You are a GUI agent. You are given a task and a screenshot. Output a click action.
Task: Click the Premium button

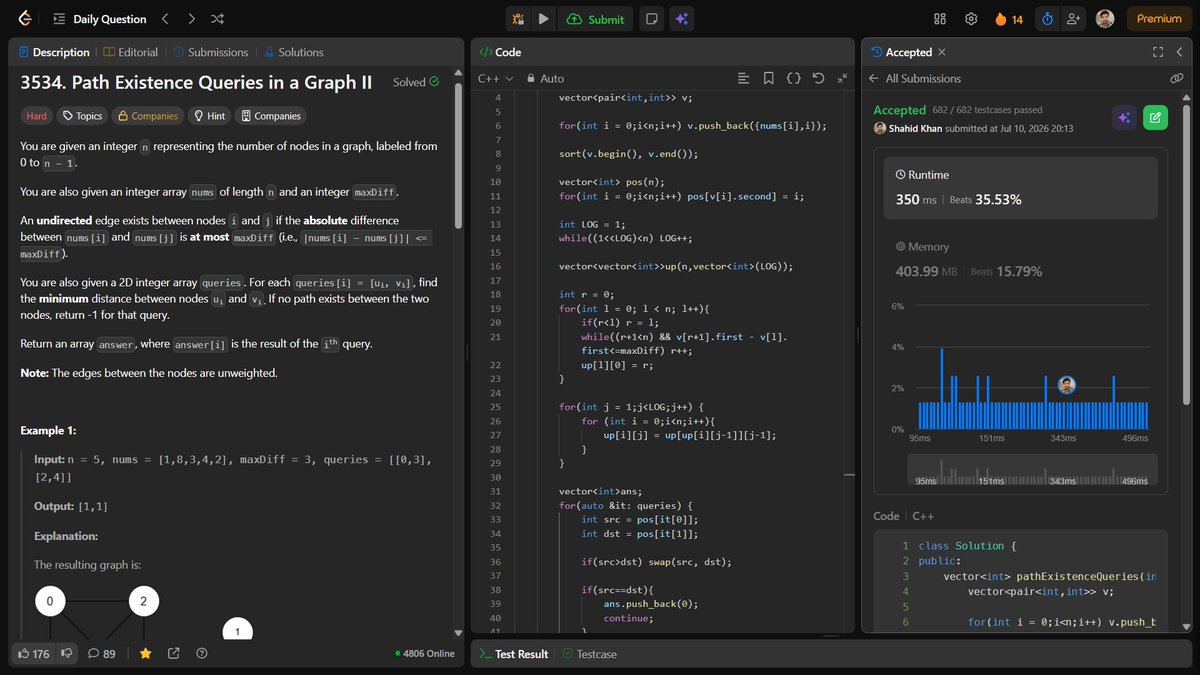coord(1159,19)
